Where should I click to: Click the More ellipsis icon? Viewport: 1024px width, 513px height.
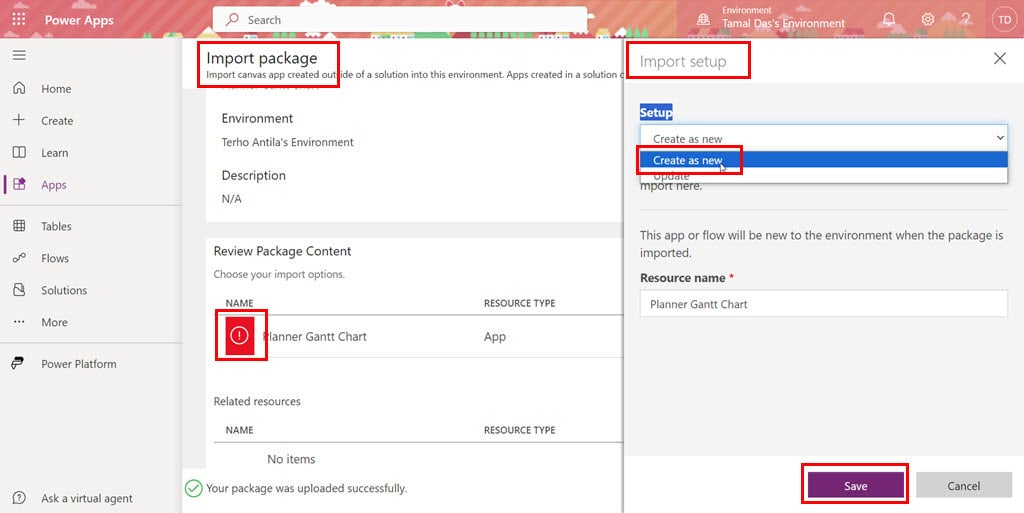pos(19,322)
